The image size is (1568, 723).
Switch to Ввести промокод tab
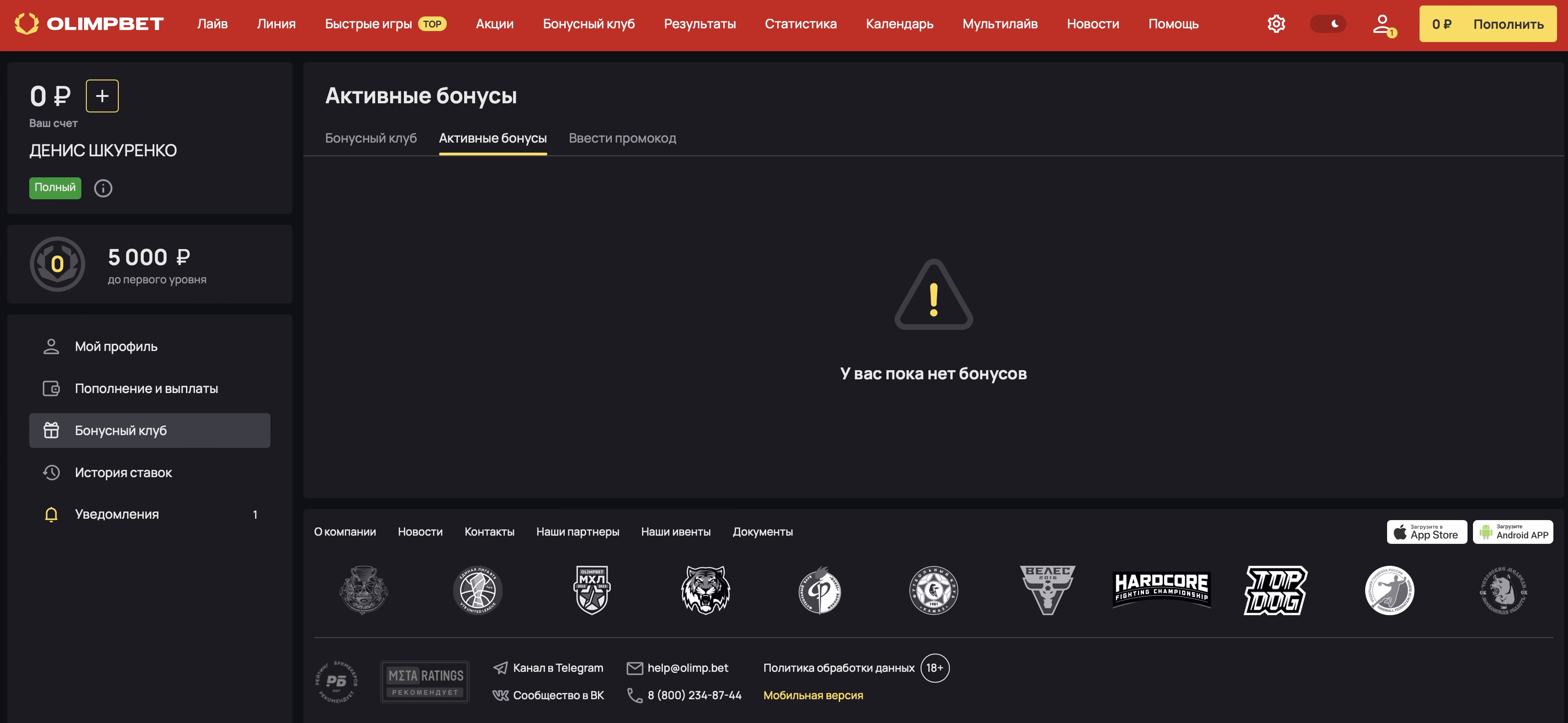622,138
